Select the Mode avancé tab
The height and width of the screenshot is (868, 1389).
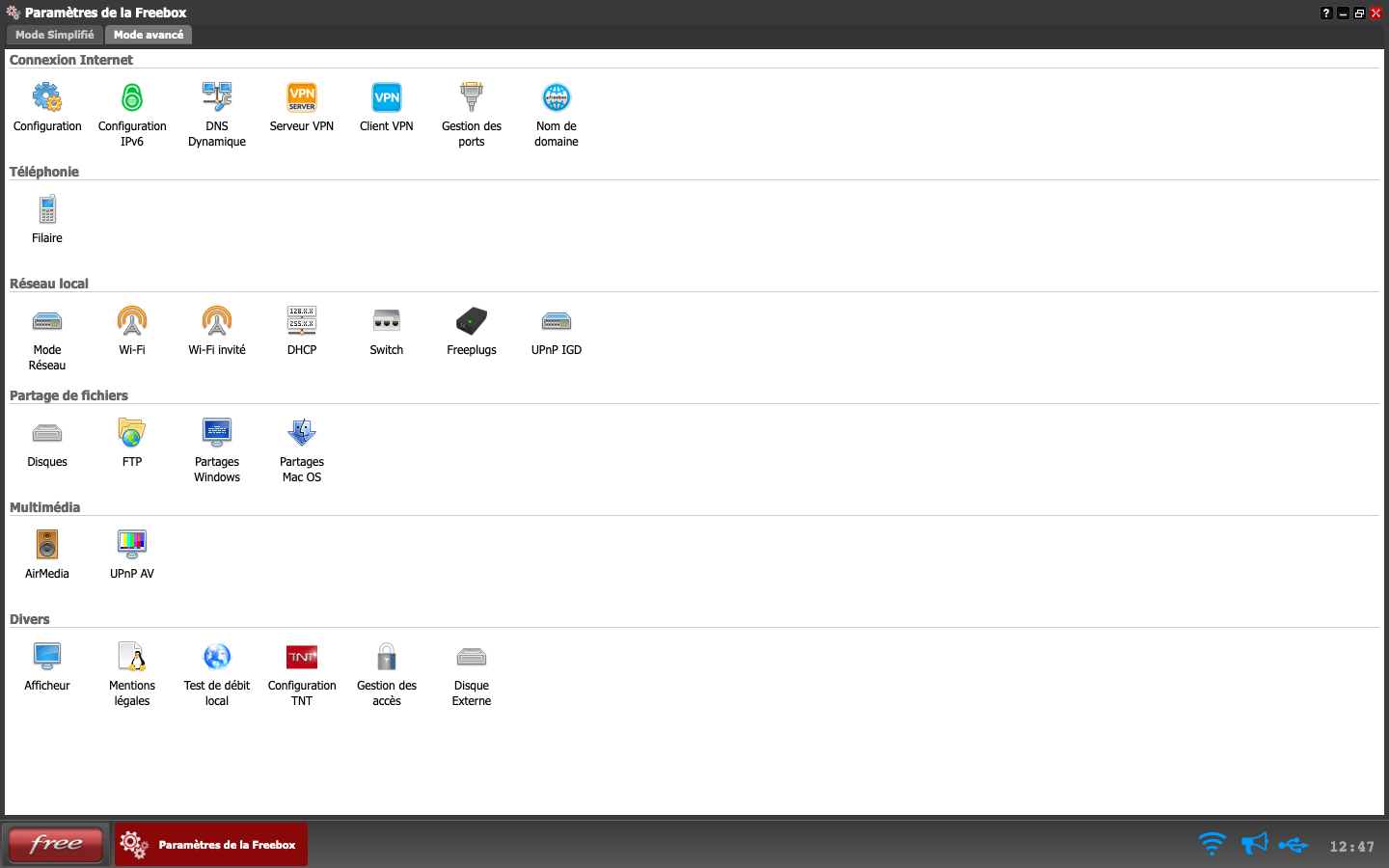pyautogui.click(x=149, y=35)
